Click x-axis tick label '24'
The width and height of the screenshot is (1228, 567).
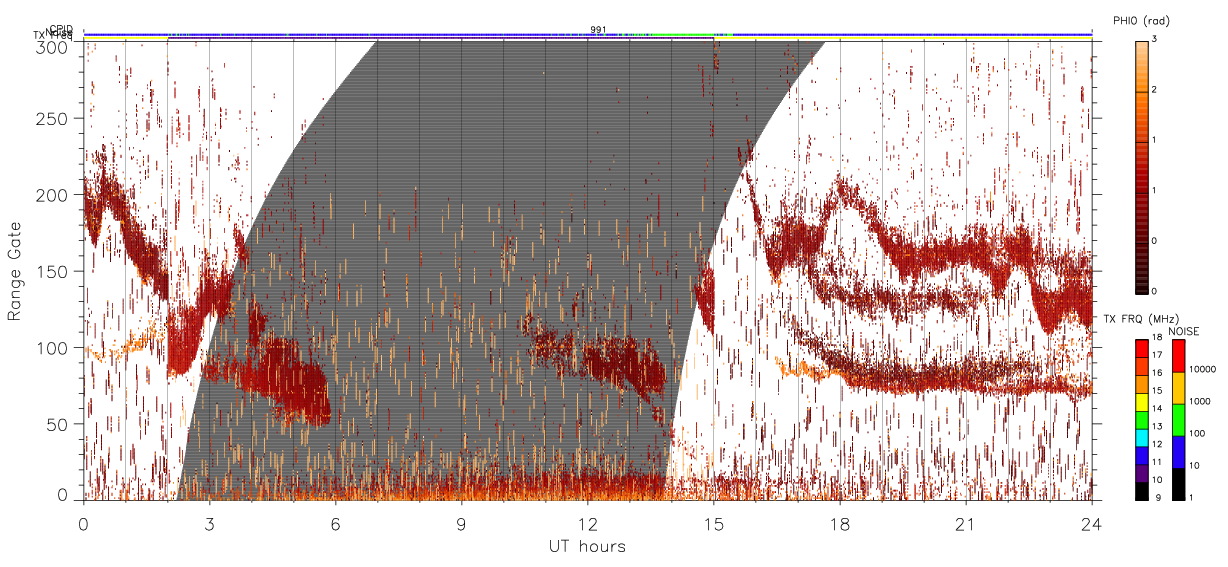[x=1091, y=524]
